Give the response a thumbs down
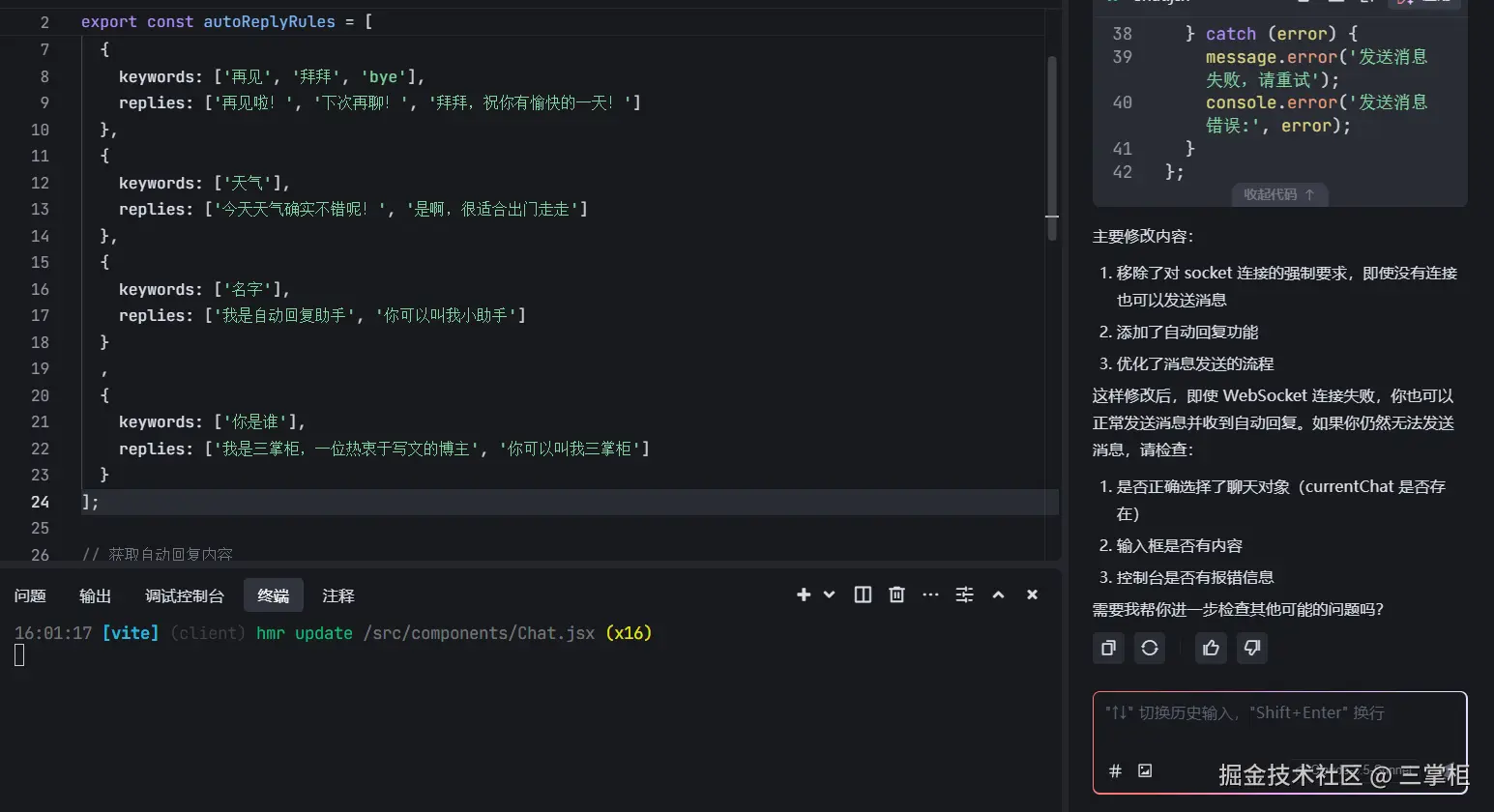The image size is (1494, 812). pyautogui.click(x=1251, y=648)
